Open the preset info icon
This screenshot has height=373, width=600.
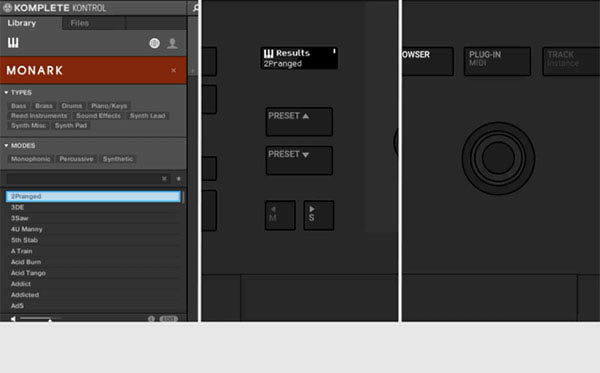coord(151,318)
